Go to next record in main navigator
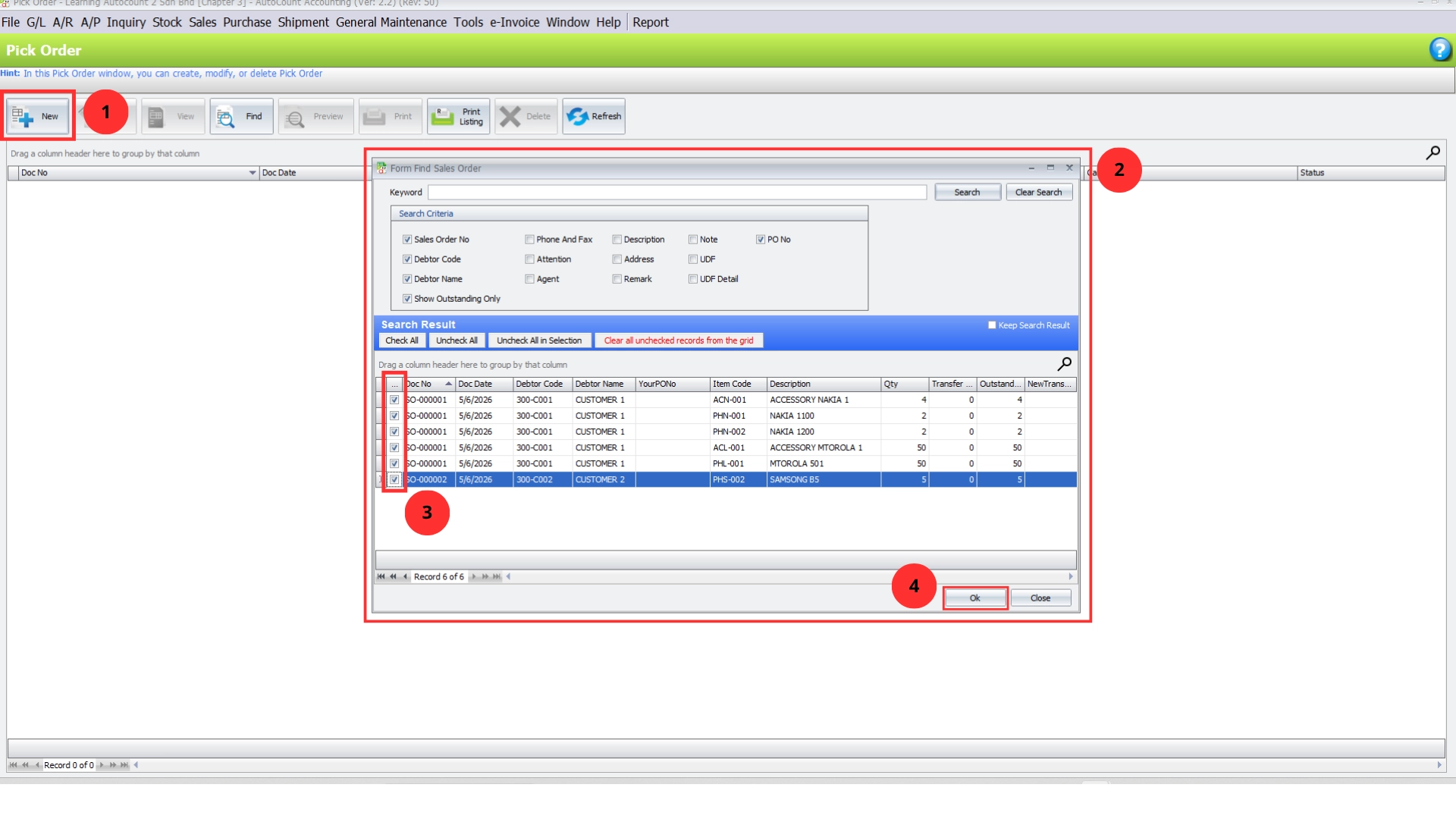This screenshot has width=1456, height=819. click(x=102, y=765)
